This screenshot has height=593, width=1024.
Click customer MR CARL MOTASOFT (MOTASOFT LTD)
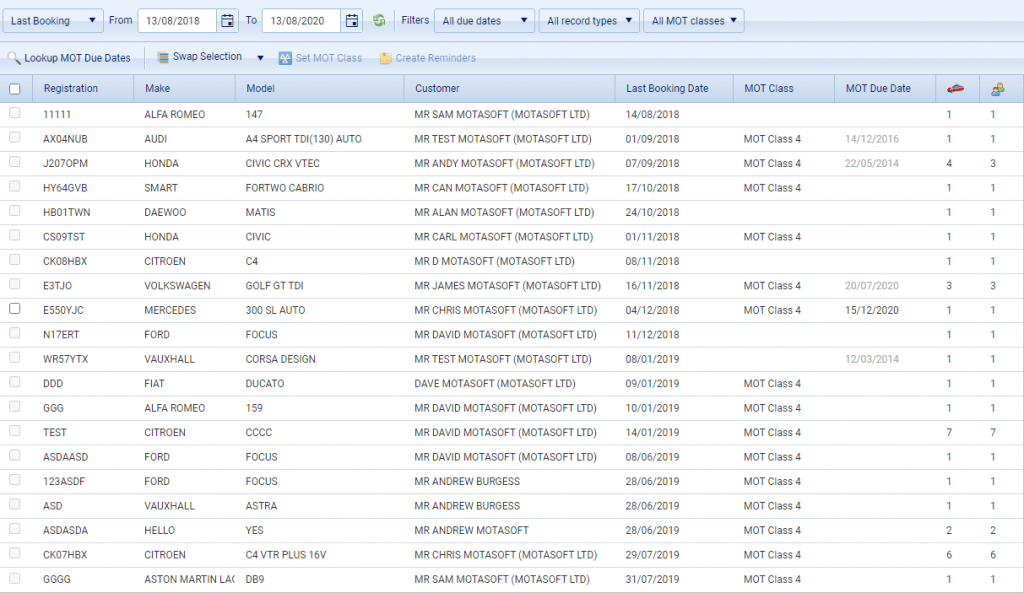pos(504,236)
